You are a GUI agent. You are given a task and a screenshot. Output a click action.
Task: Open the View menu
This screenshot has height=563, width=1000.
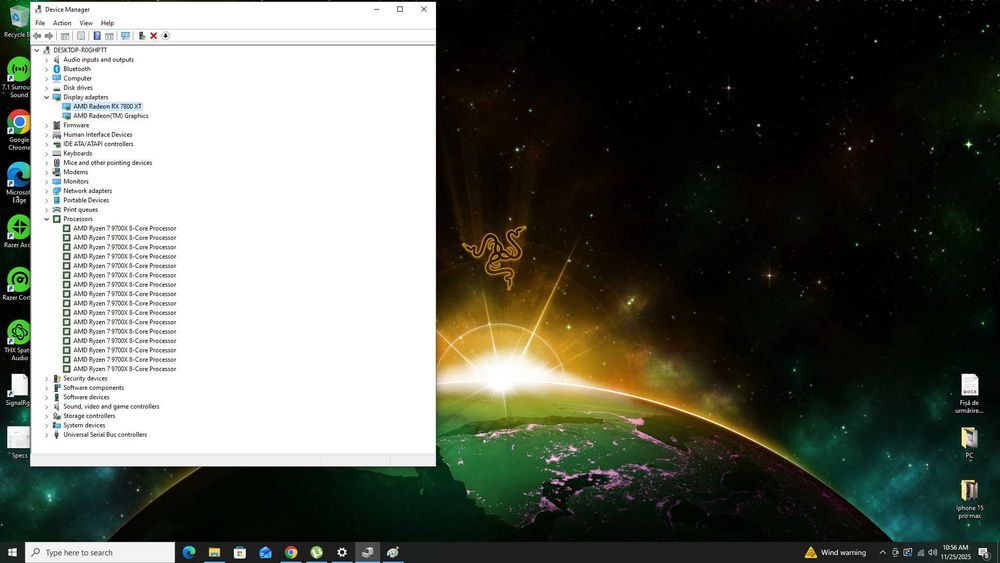pyautogui.click(x=86, y=23)
